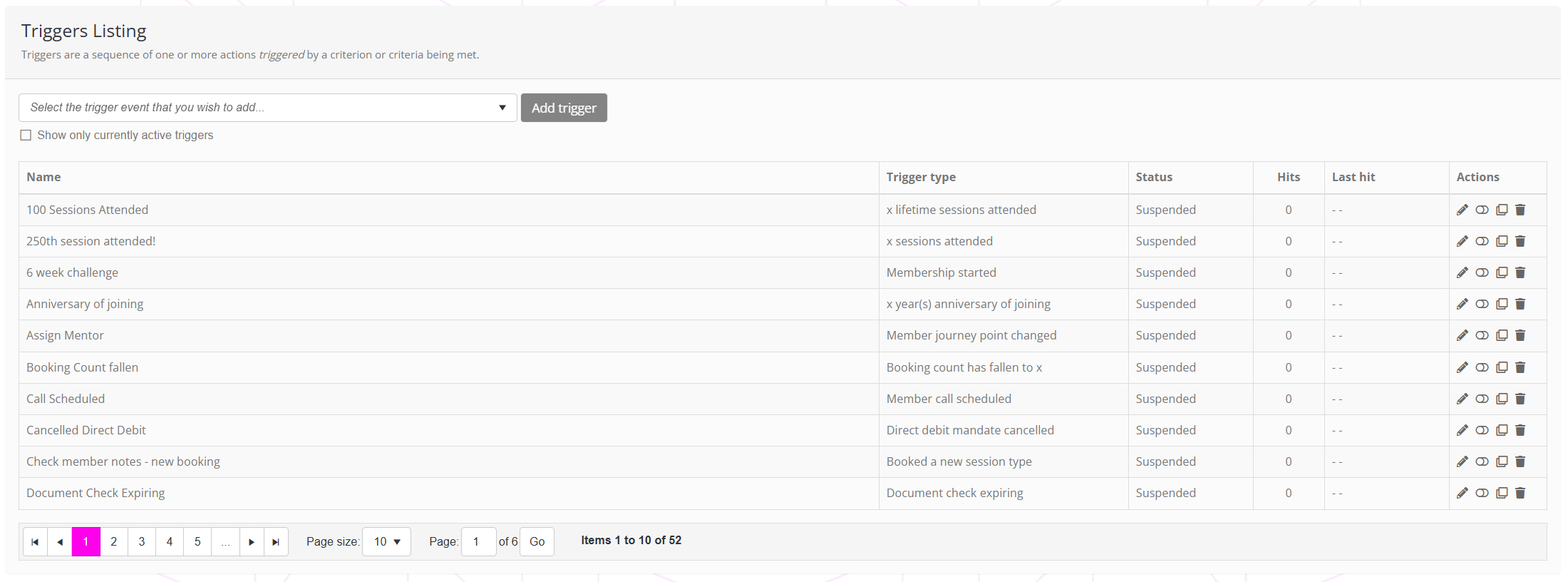Remove the Call Scheduled trigger via trash icon
This screenshot has width=1568, height=582.
(1520, 399)
